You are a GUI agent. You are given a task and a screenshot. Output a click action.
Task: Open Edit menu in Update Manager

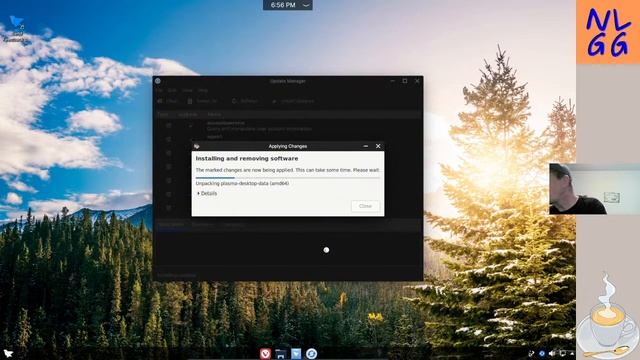click(x=172, y=90)
